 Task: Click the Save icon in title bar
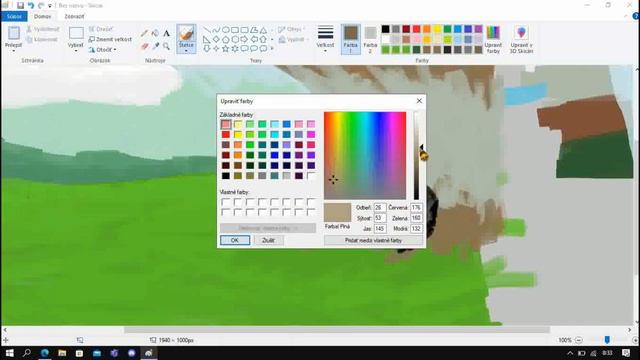coord(20,5)
